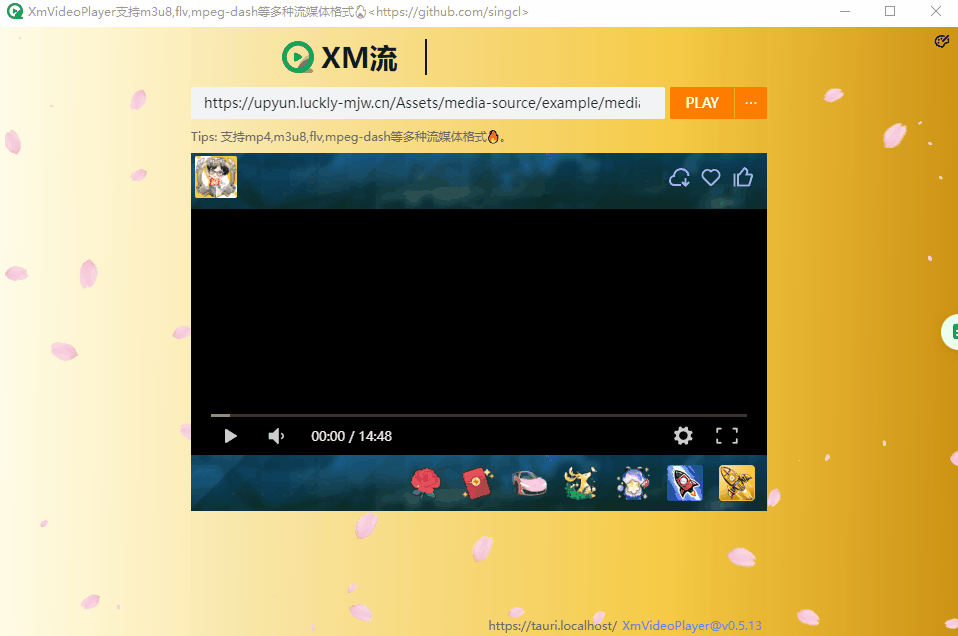The height and width of the screenshot is (636, 958).
Task: Start video playback with the play control
Action: pyautogui.click(x=230, y=436)
